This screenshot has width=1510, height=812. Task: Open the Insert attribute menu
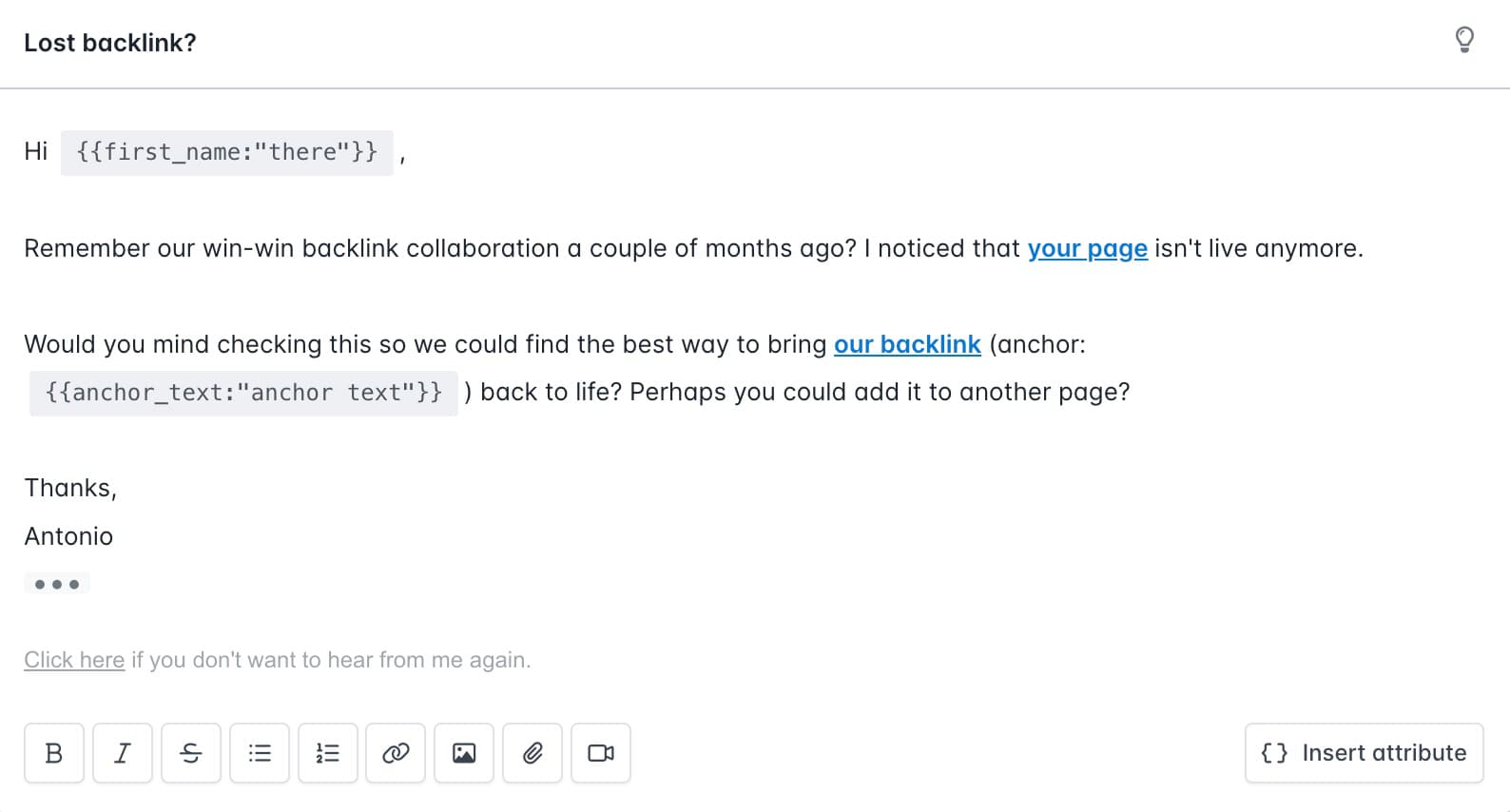click(x=1364, y=753)
